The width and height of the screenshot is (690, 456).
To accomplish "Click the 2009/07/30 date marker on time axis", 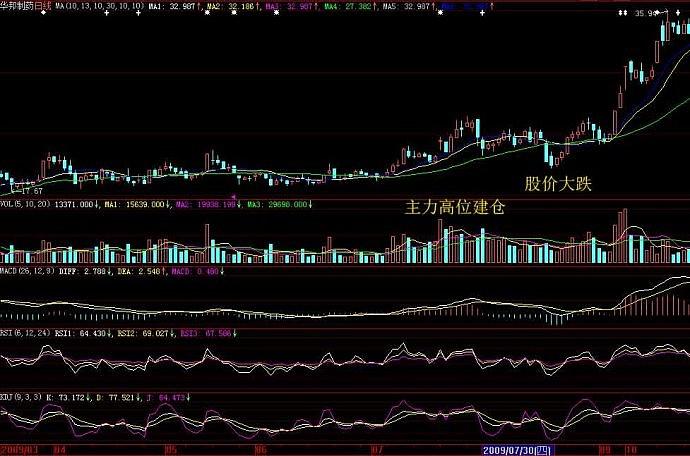I will click(516, 450).
